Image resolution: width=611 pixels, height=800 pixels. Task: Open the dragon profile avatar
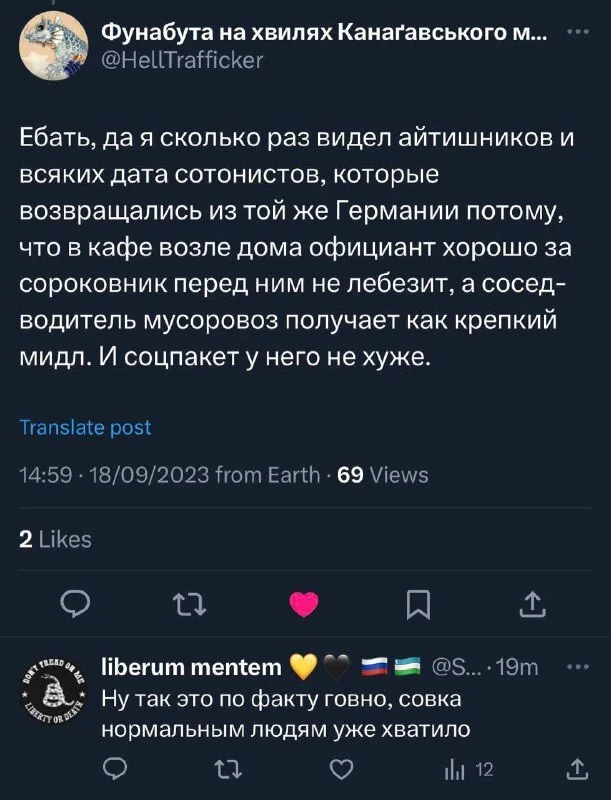coord(54,45)
